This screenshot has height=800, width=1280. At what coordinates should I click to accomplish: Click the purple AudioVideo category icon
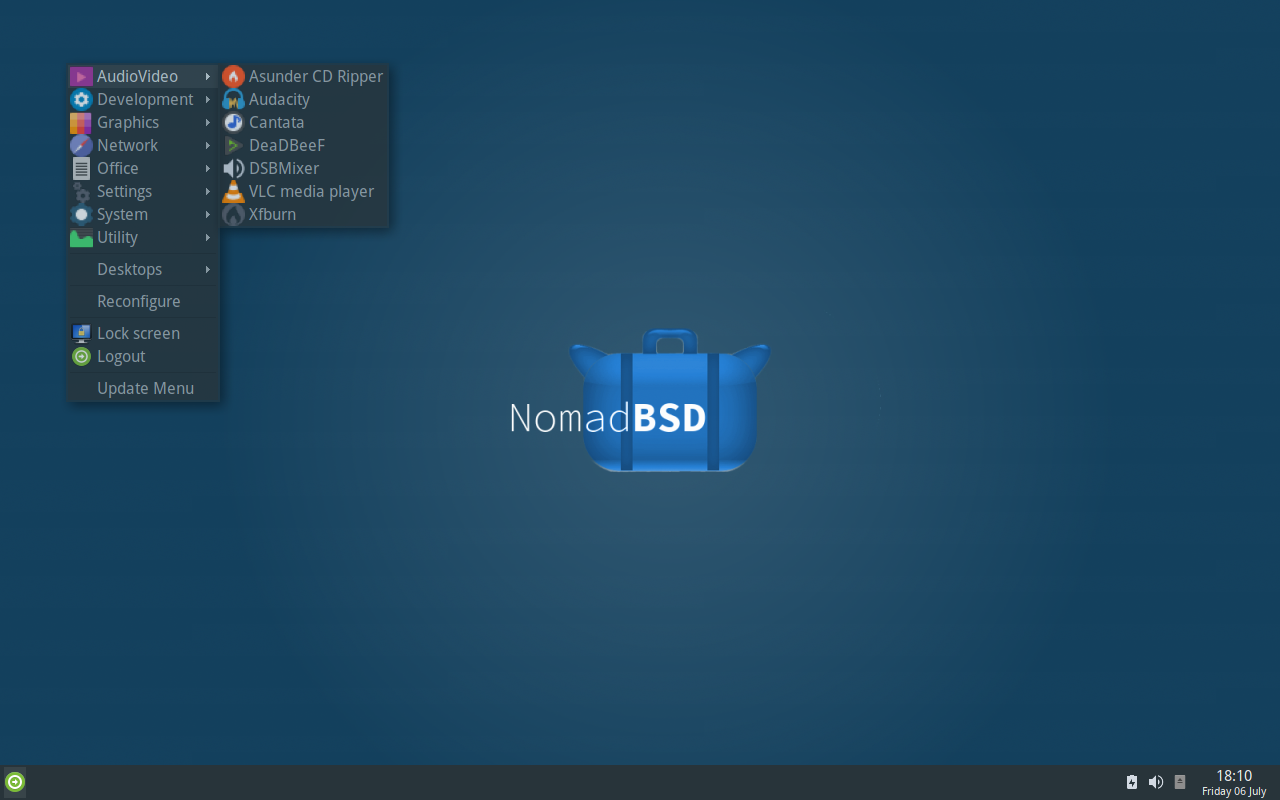81,76
